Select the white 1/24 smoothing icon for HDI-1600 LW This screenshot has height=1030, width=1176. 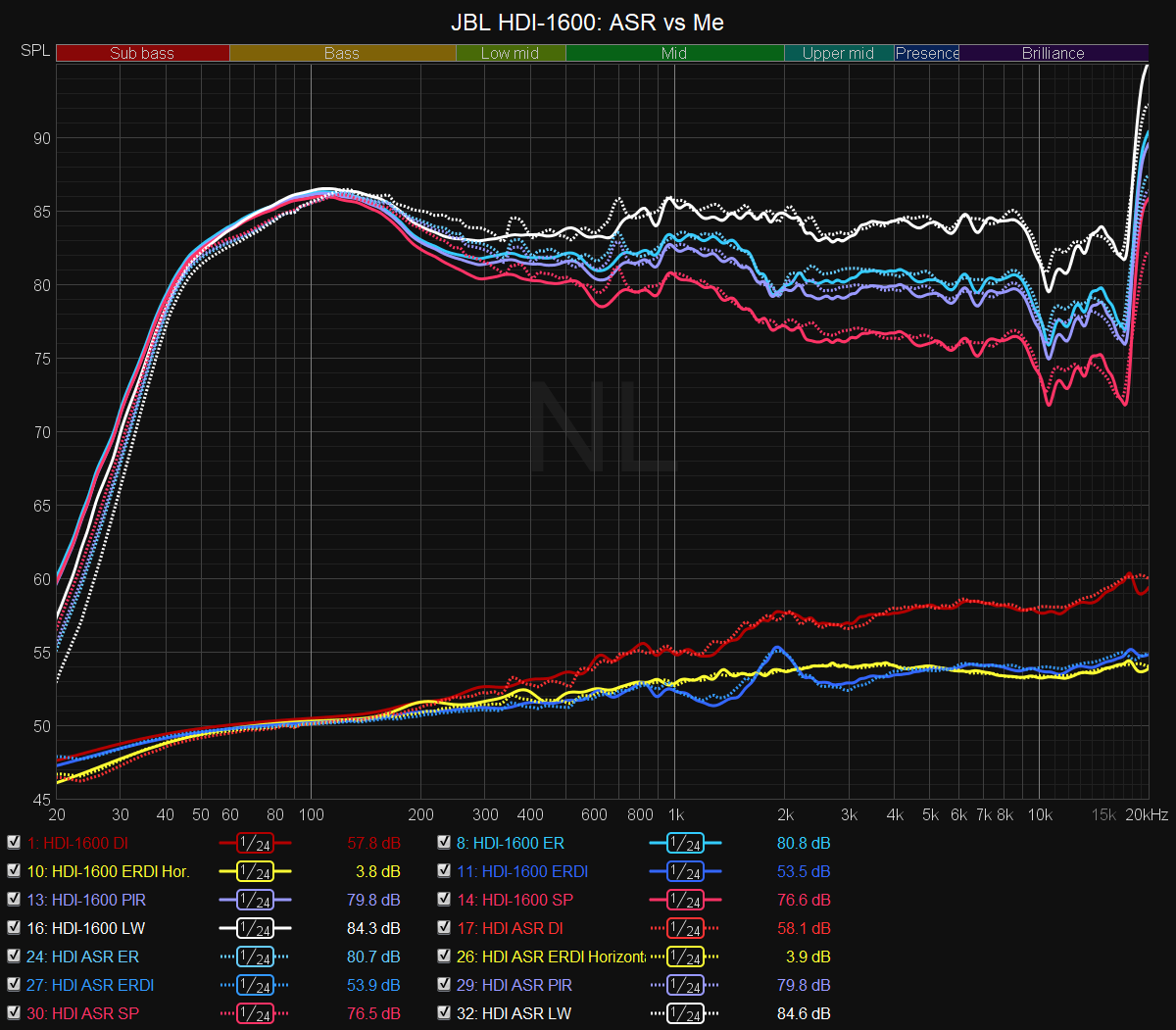(x=255, y=928)
